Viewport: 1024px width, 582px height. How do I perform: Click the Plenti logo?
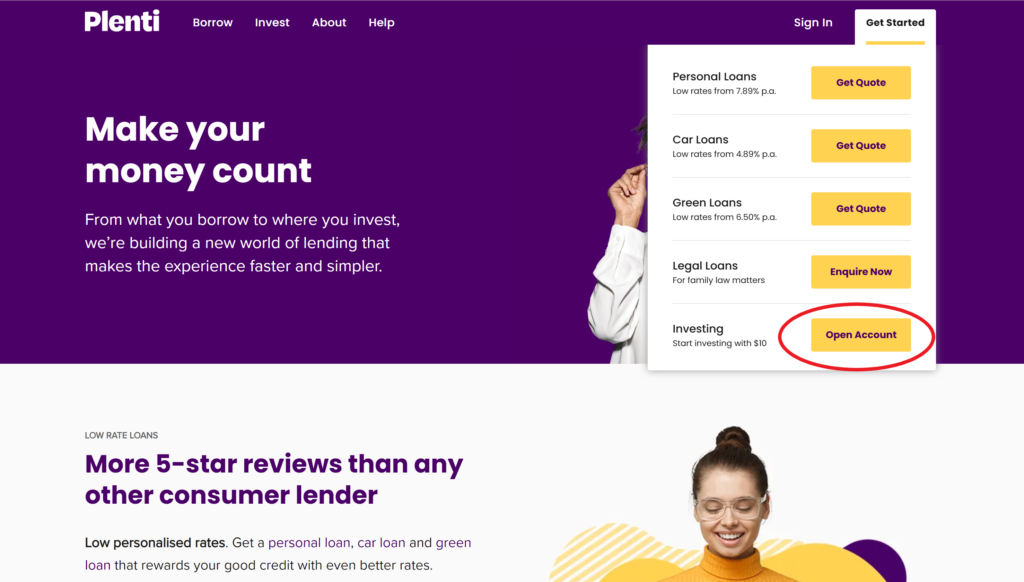122,21
